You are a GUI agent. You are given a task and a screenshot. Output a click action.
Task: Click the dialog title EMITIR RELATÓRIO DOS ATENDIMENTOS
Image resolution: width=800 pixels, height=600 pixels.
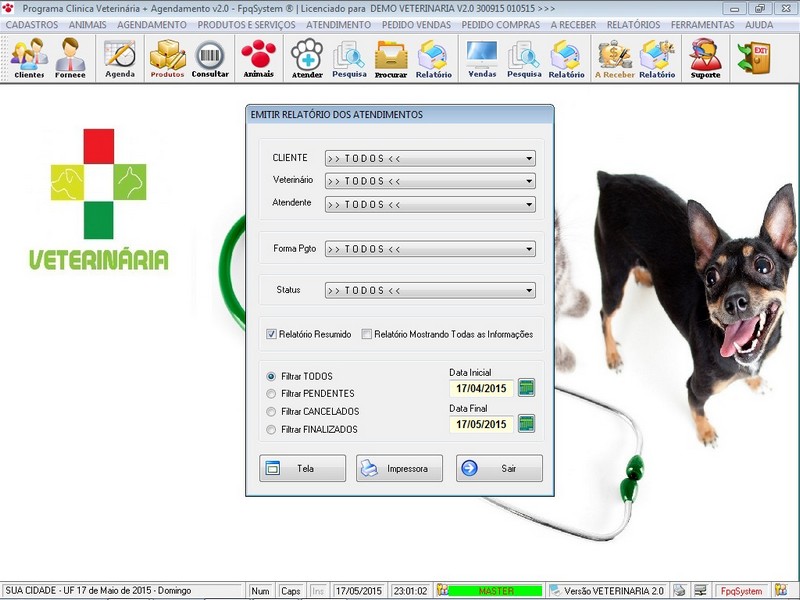[337, 115]
